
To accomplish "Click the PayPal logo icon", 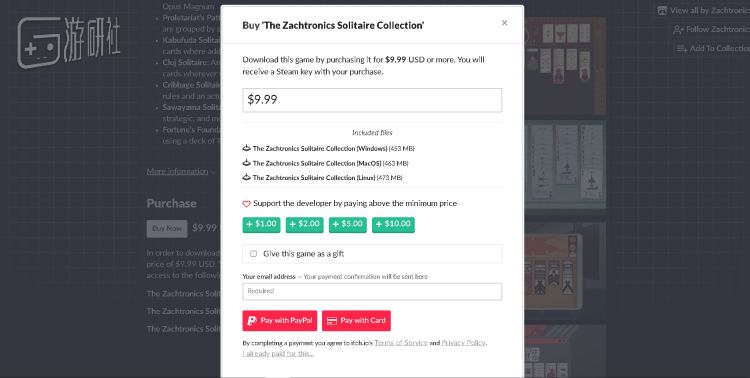I will (x=252, y=321).
